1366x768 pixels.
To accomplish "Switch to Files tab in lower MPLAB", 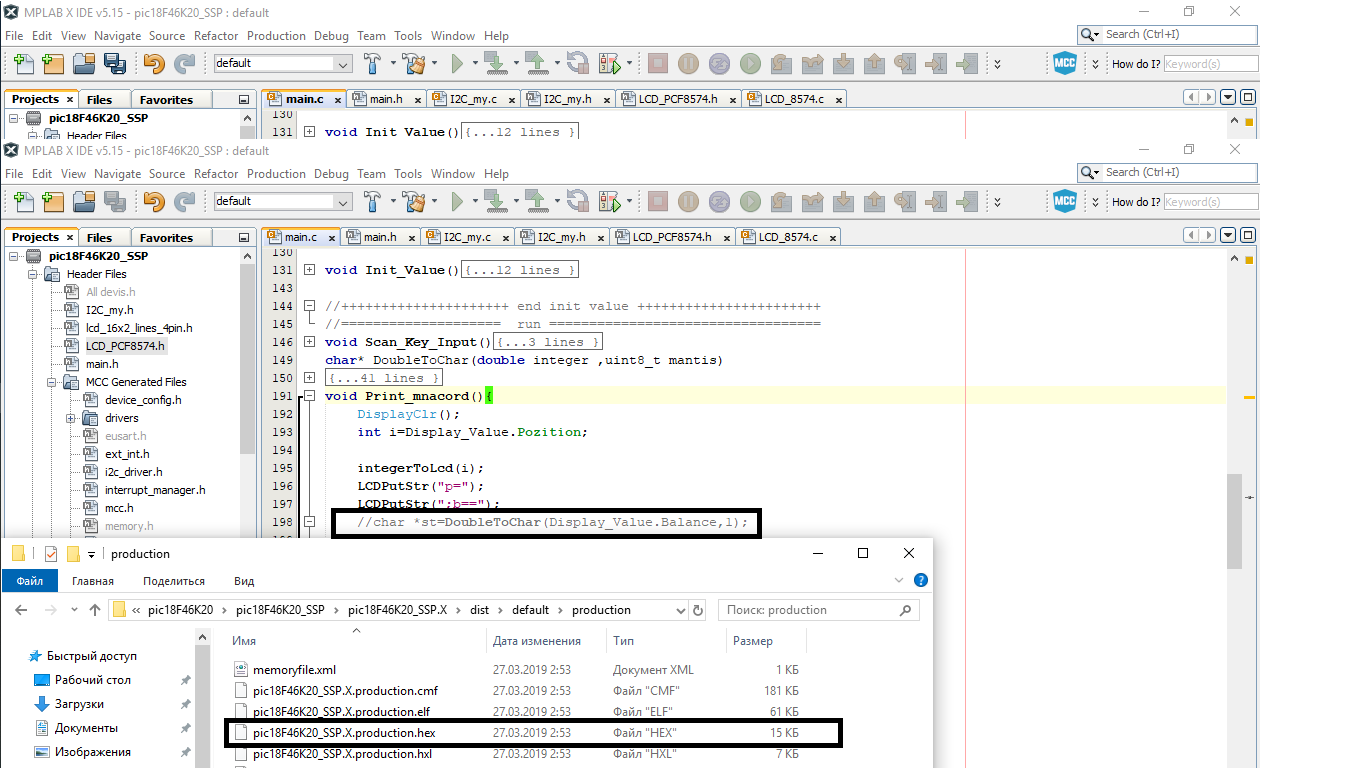I will pos(99,238).
